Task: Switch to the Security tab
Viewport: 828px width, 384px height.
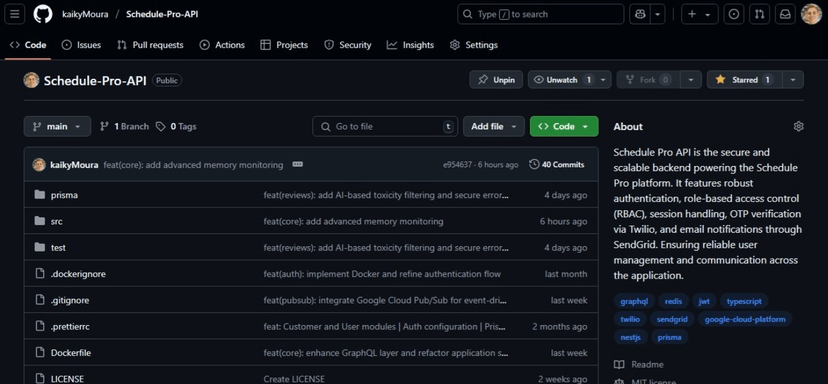Action: click(x=347, y=45)
